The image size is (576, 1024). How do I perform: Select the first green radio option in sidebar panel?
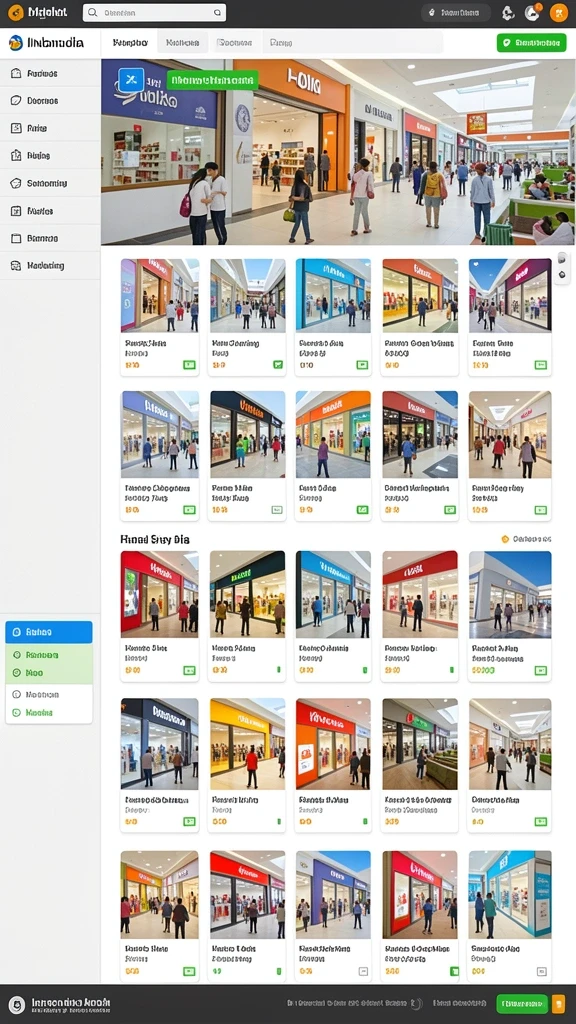coord(17,654)
